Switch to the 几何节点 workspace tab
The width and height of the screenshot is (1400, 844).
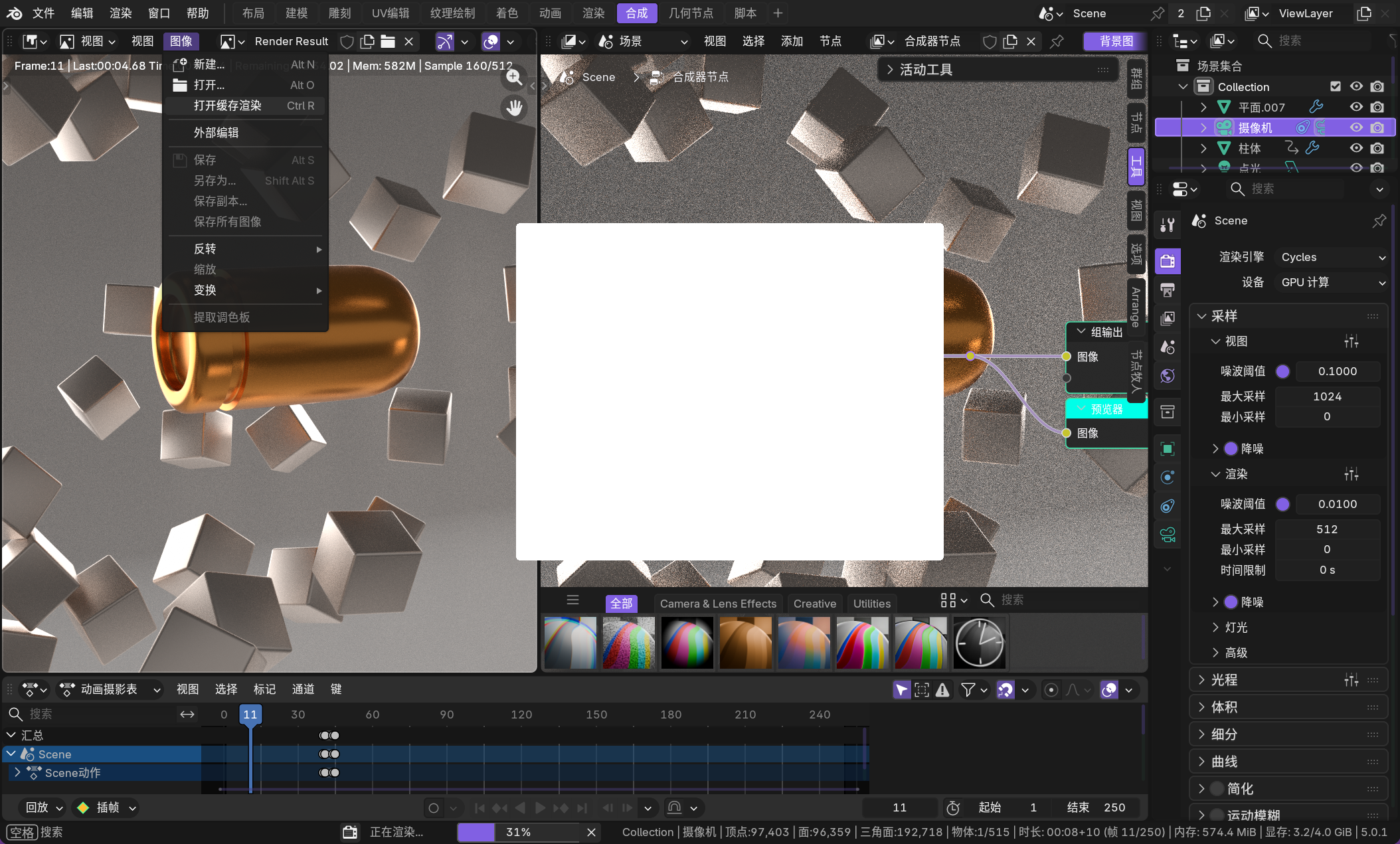pyautogui.click(x=691, y=13)
